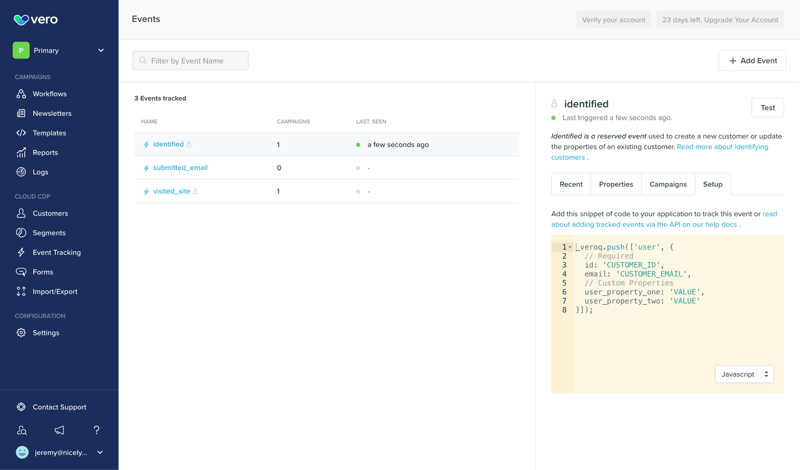Go to Templates code icon
Image resolution: width=800 pixels, height=470 pixels.
(x=21, y=133)
